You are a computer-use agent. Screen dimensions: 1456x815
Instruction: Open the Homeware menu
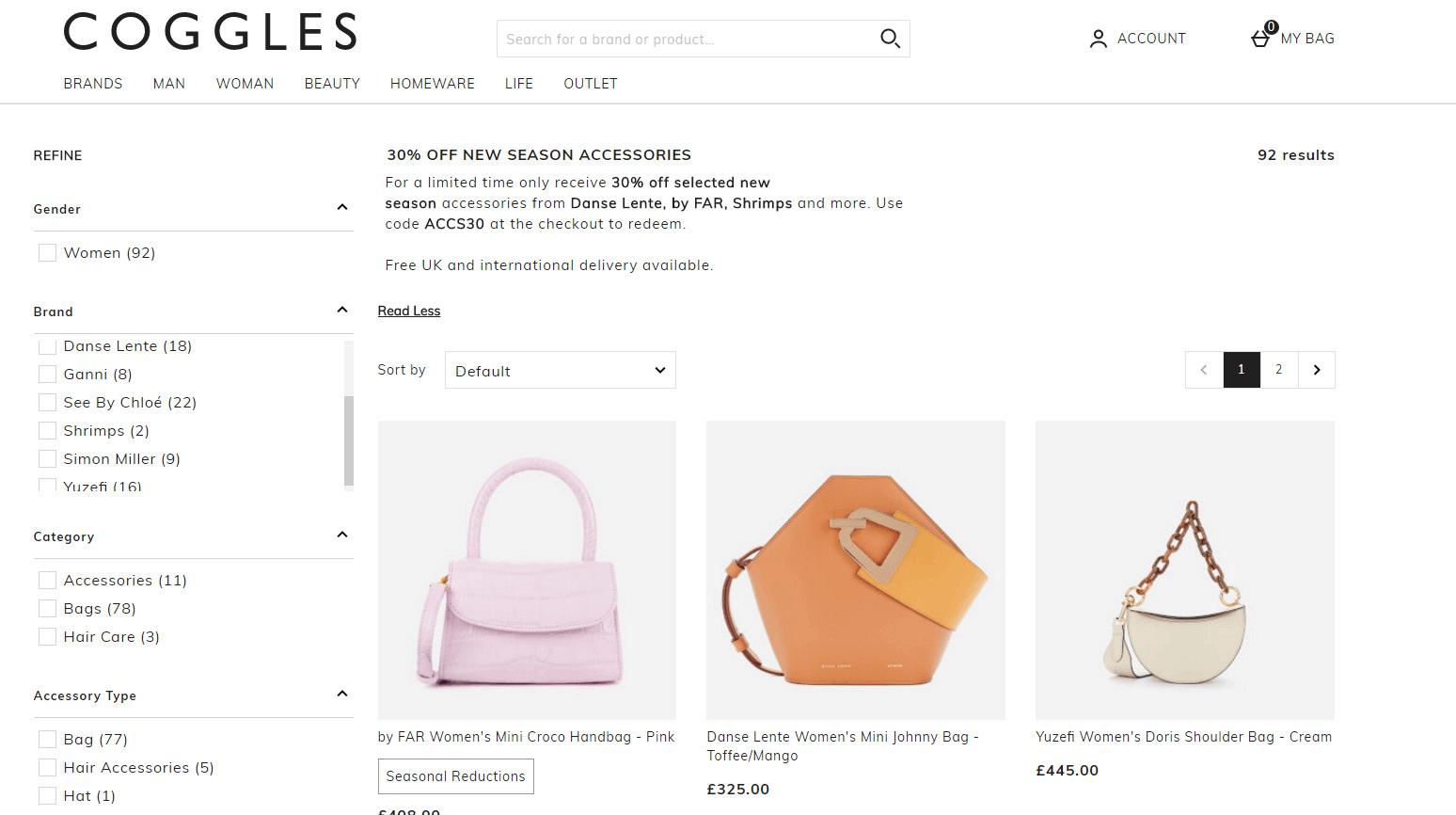click(x=433, y=84)
